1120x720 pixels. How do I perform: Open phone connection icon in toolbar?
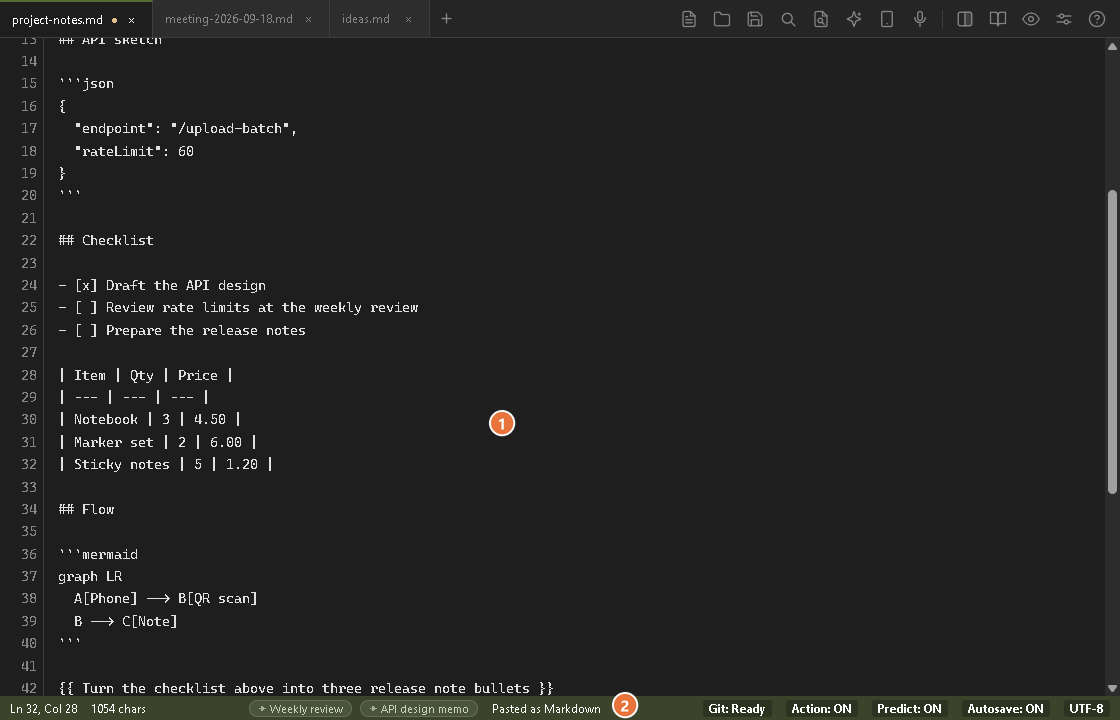click(886, 19)
